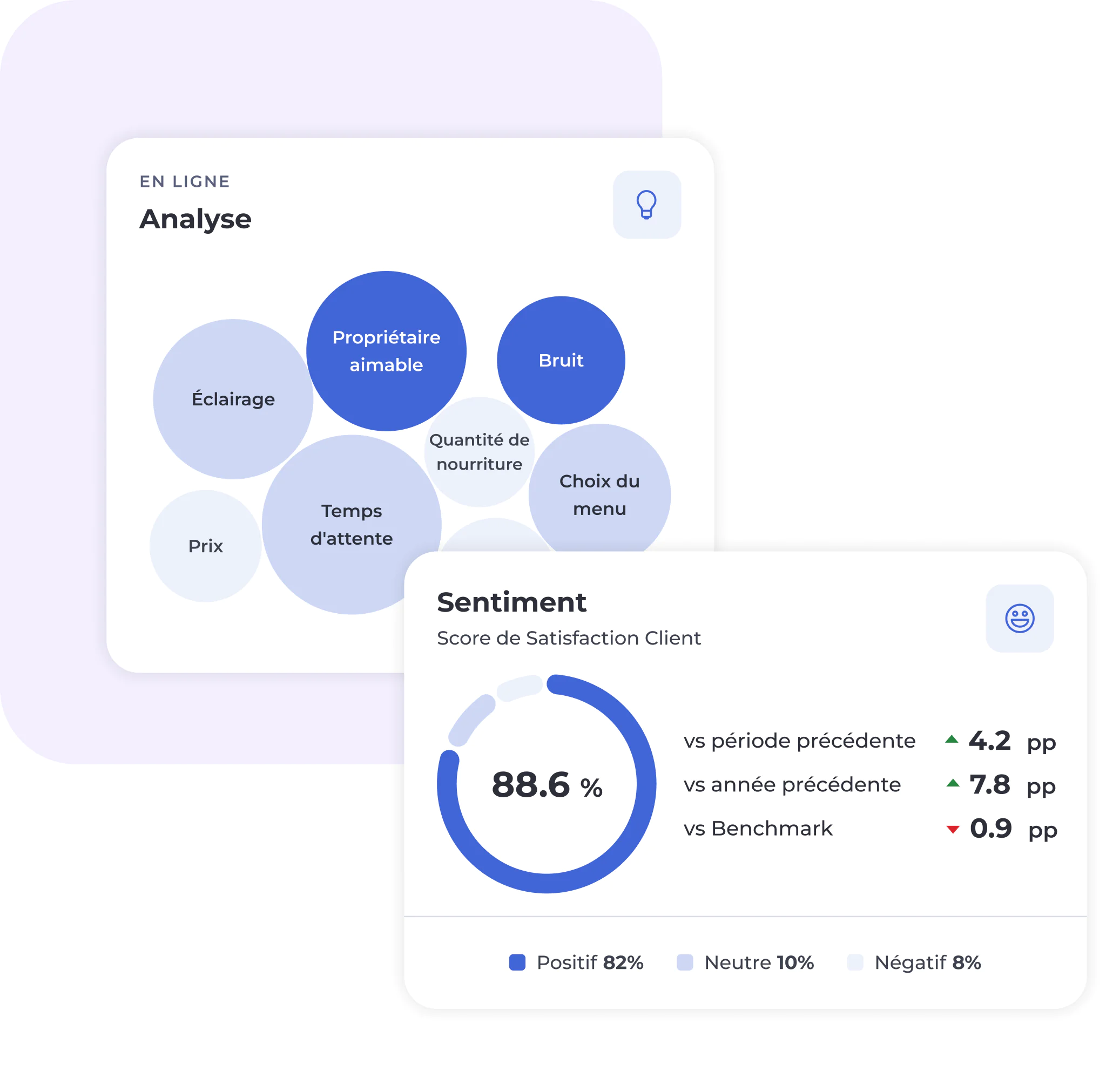Click the 'EN LIGNE' label

(184, 181)
